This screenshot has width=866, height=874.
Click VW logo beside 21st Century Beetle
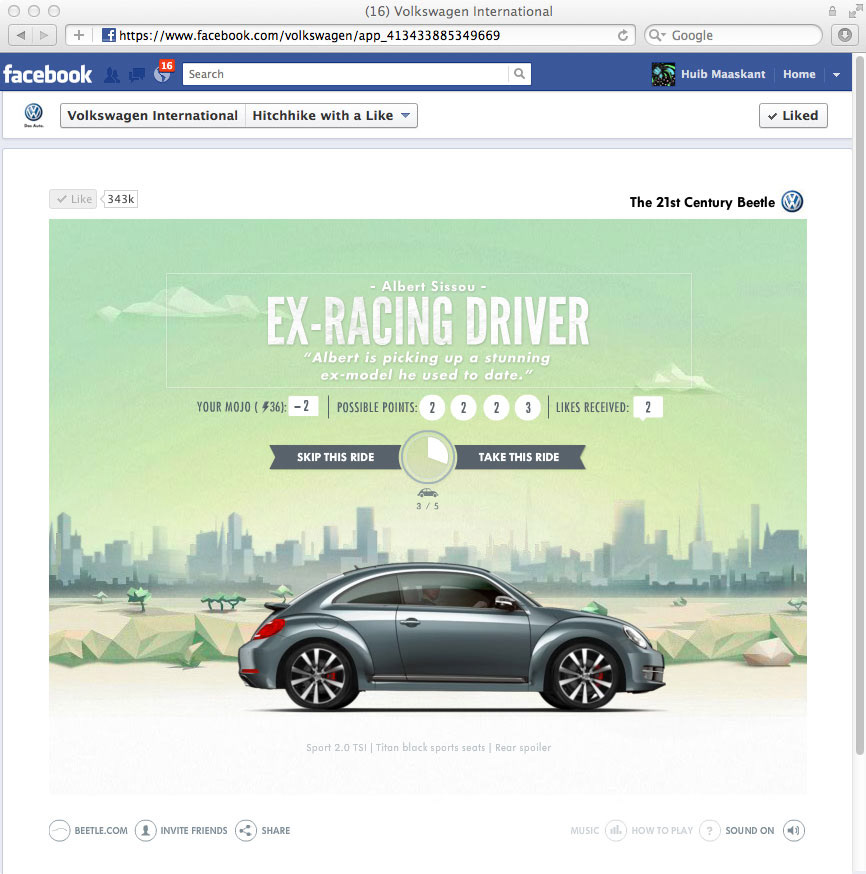pyautogui.click(x=792, y=202)
